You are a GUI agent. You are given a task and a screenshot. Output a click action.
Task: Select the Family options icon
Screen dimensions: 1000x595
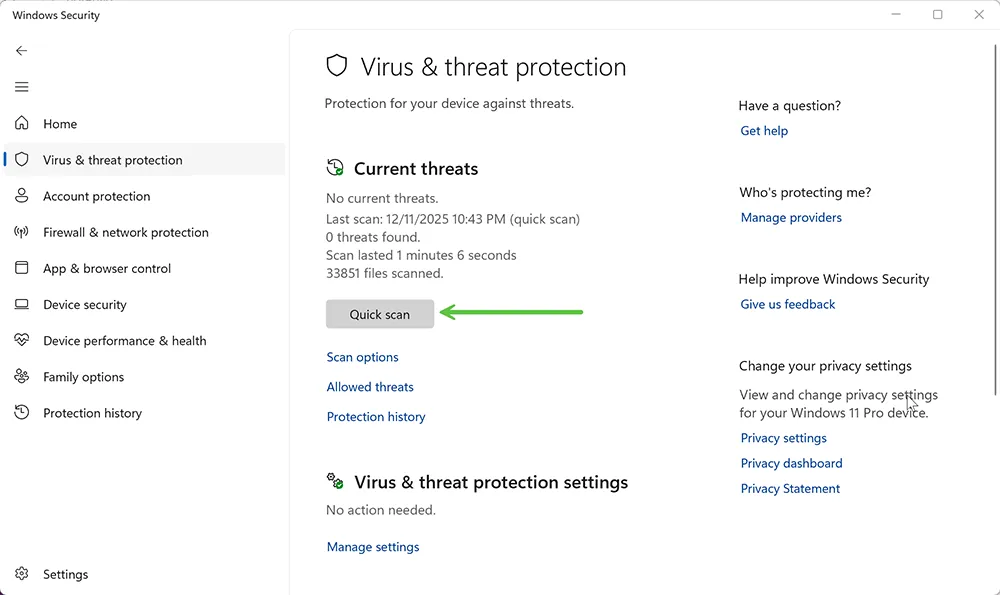(21, 377)
